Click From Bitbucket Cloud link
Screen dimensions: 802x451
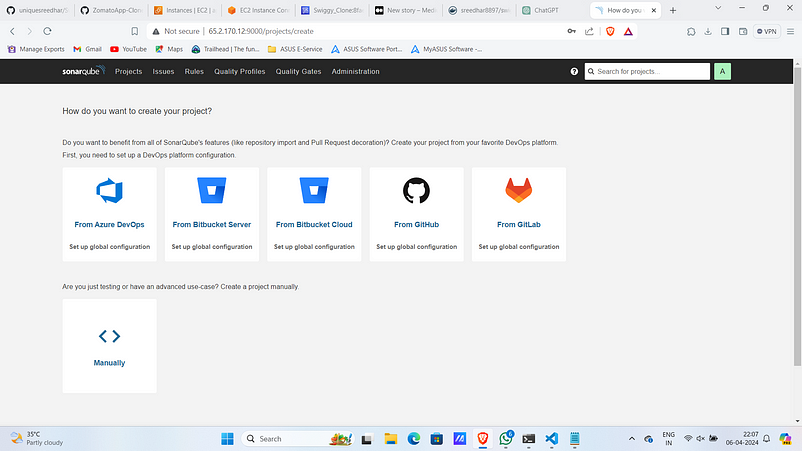[x=314, y=224]
